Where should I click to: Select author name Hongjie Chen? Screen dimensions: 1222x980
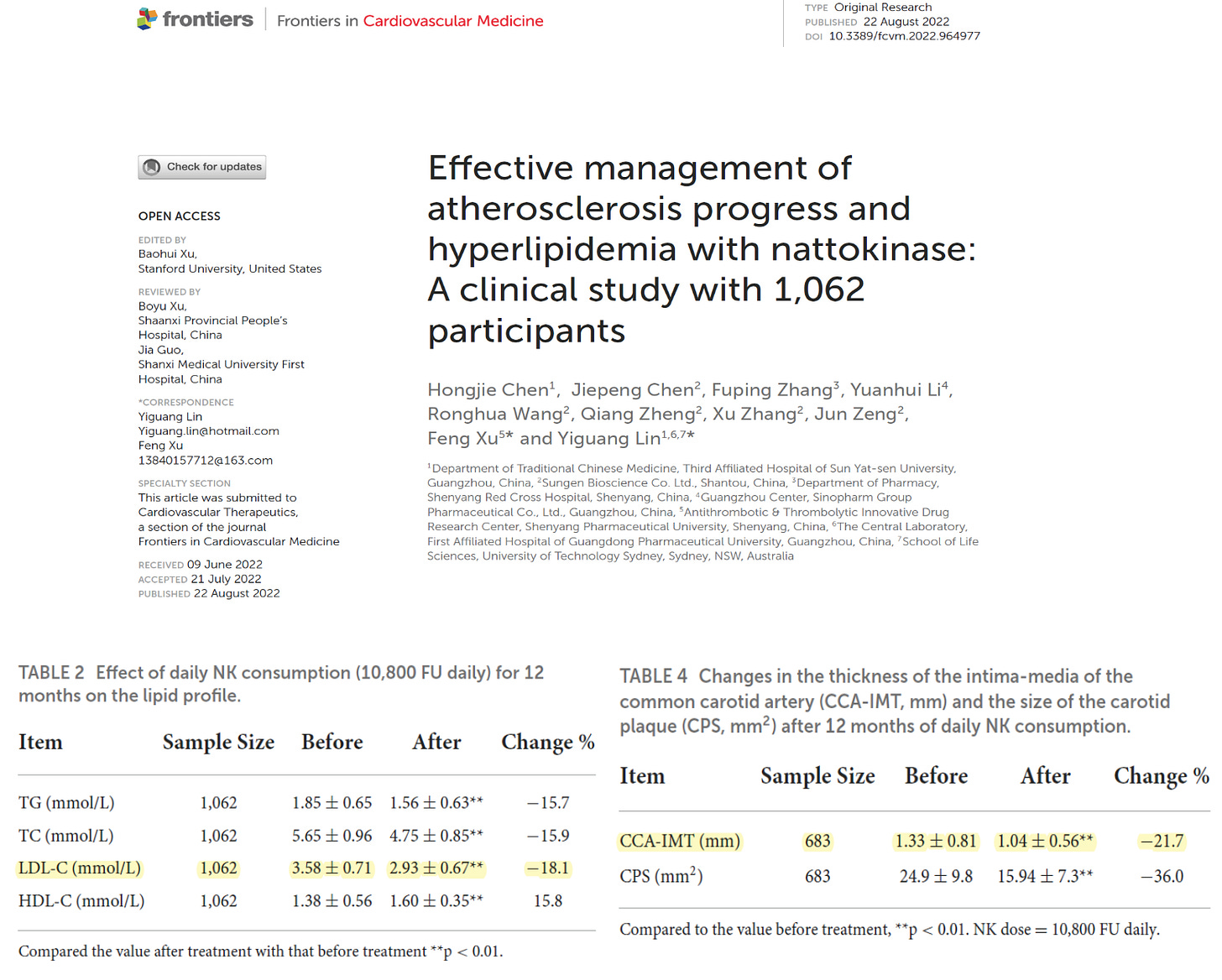click(x=488, y=390)
